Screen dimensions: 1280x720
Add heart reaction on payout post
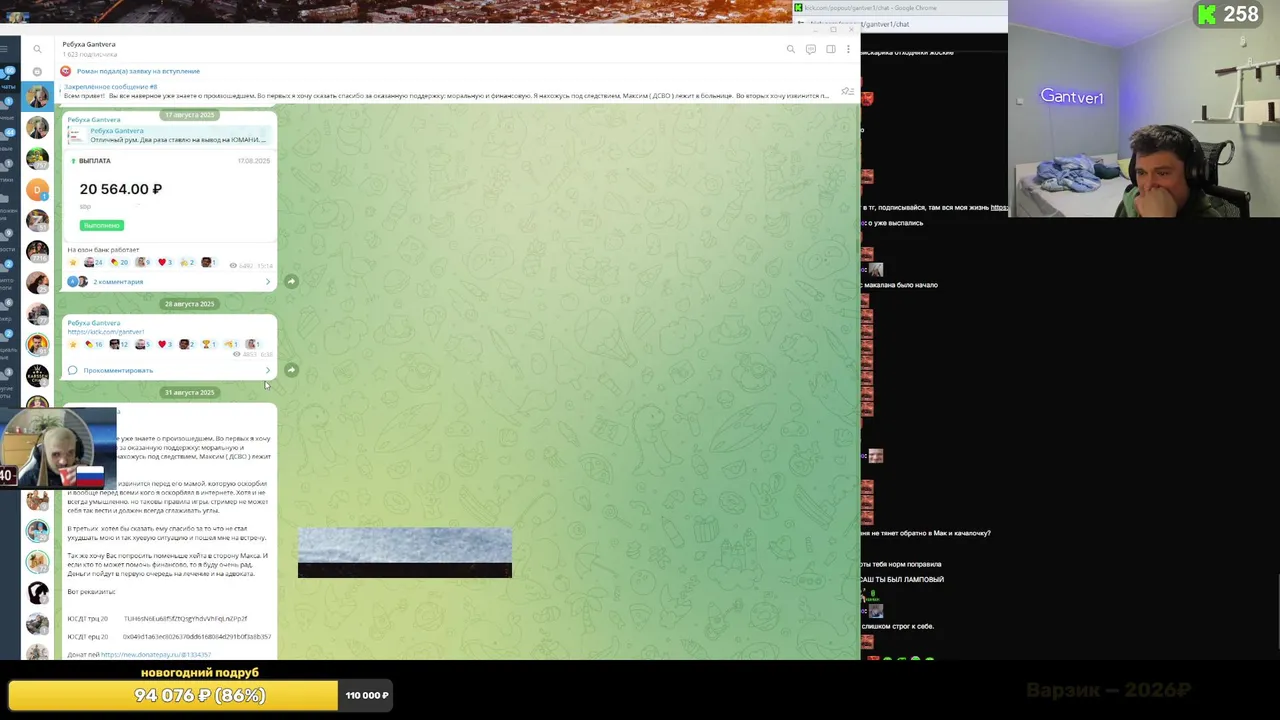click(165, 262)
